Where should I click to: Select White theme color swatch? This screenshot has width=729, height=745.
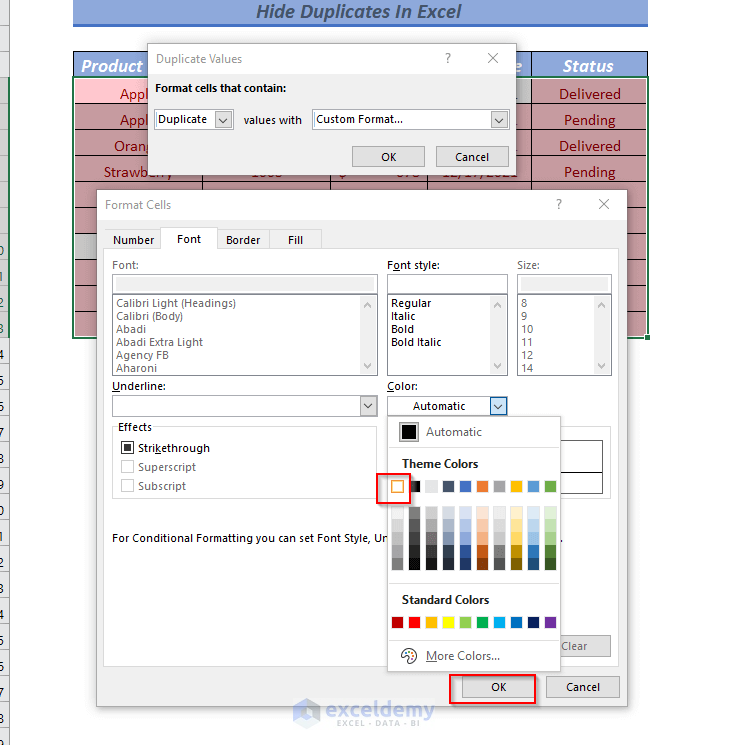(x=397, y=487)
